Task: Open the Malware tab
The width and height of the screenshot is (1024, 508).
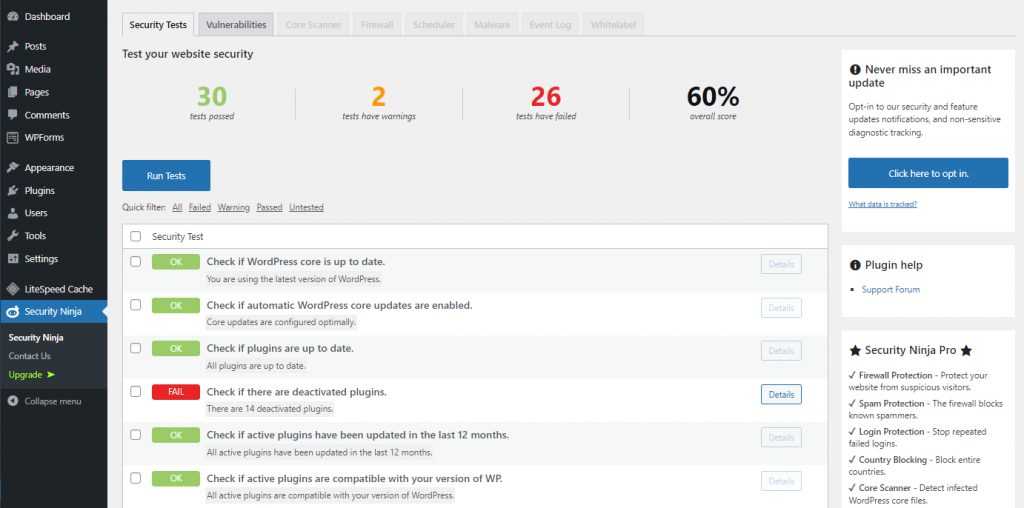Action: click(492, 25)
